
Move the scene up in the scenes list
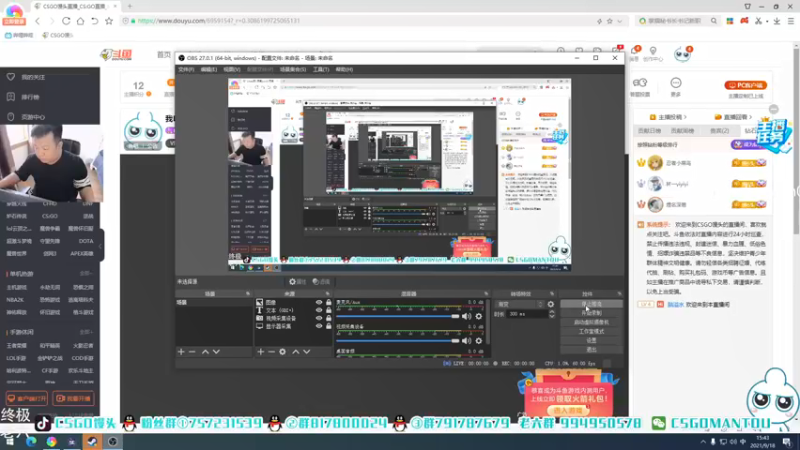(x=205, y=352)
